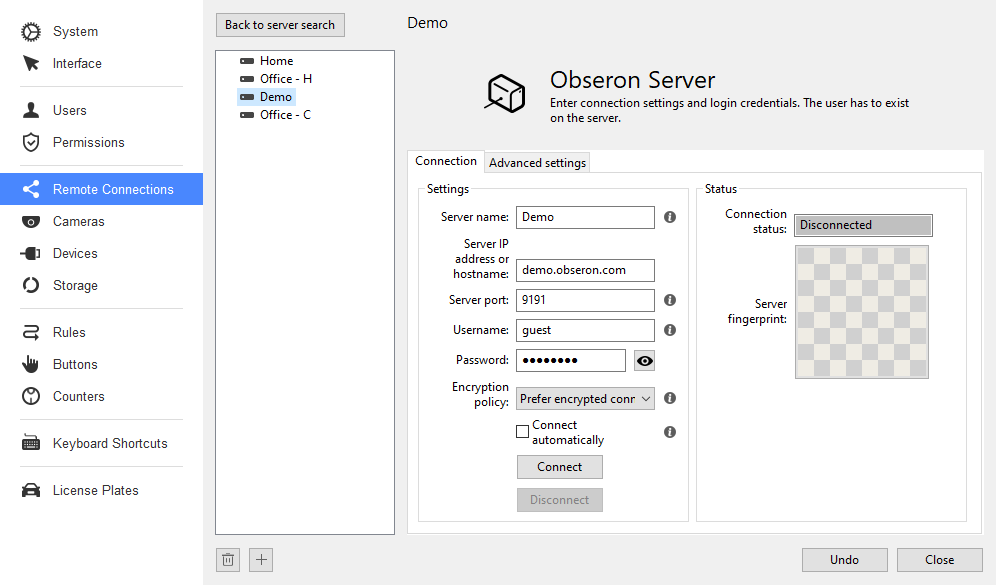Screen dimensions: 996x585
Task: Show info for Server name field
Action: coord(670,217)
